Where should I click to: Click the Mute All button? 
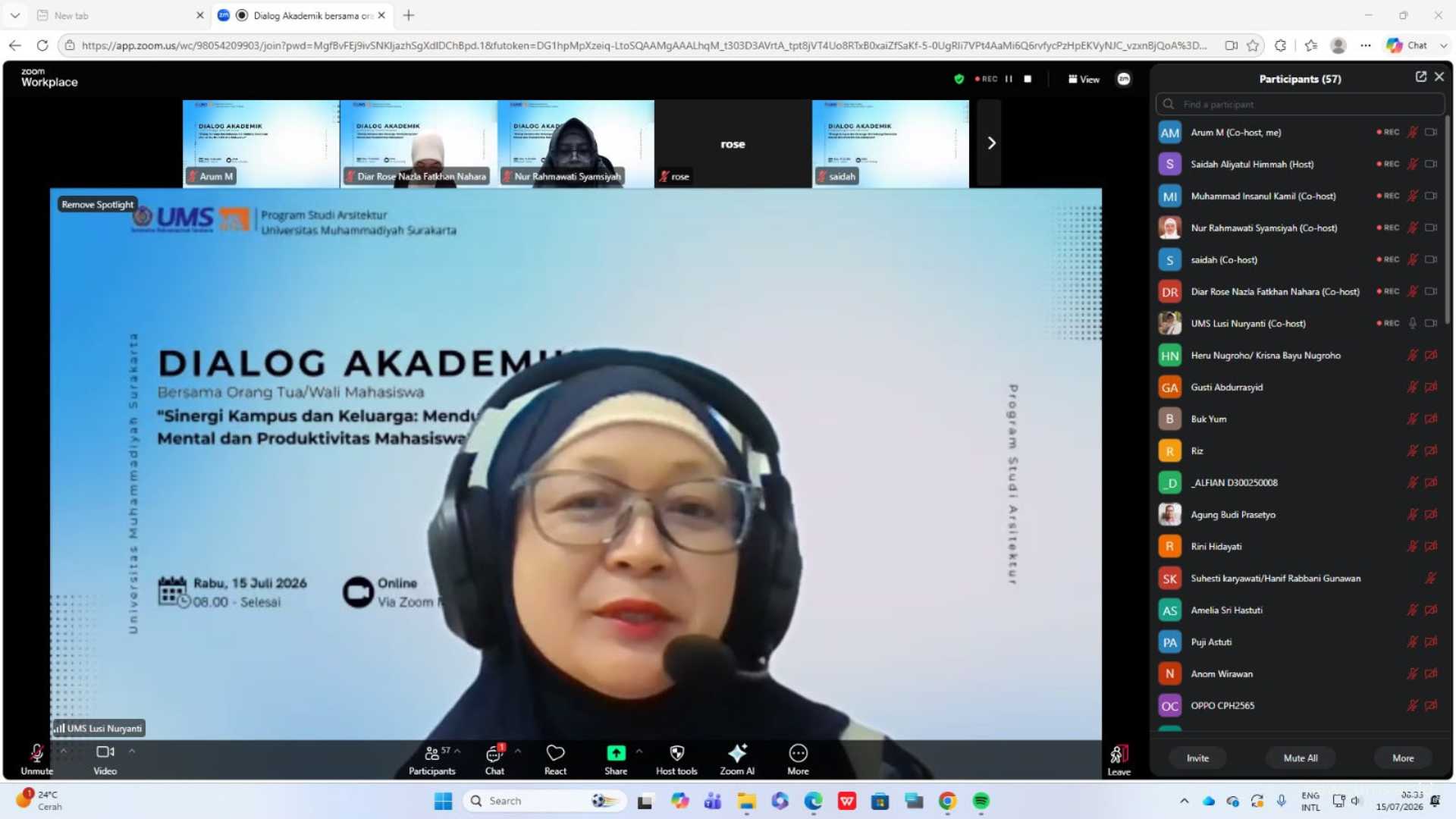tap(1300, 758)
